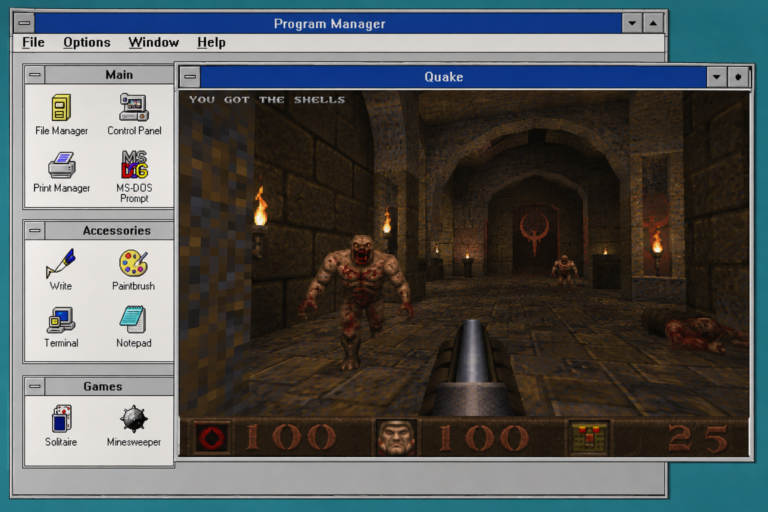Minimize the Program Manager window
Image resolution: width=768 pixels, height=512 pixels.
pos(632,23)
